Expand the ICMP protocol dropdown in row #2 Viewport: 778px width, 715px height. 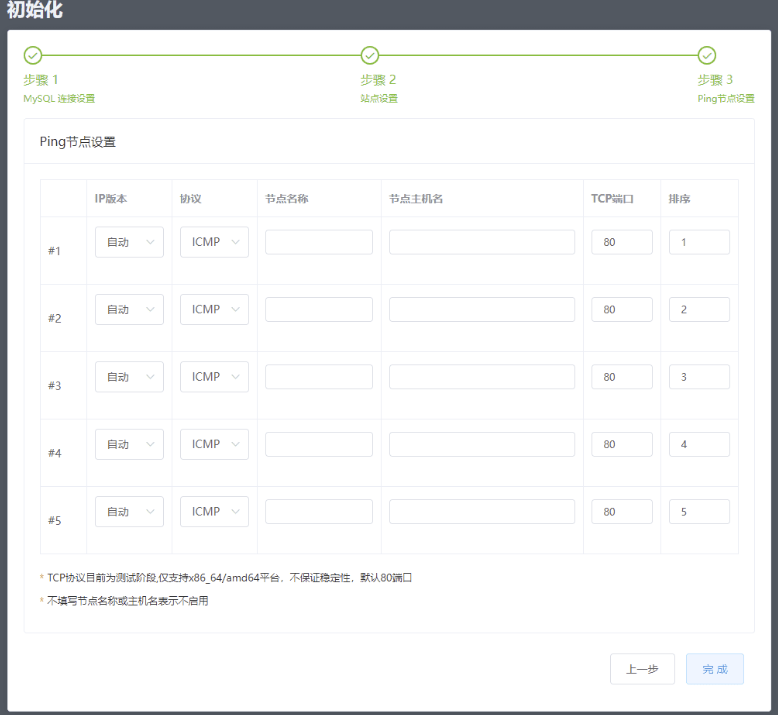coord(214,310)
